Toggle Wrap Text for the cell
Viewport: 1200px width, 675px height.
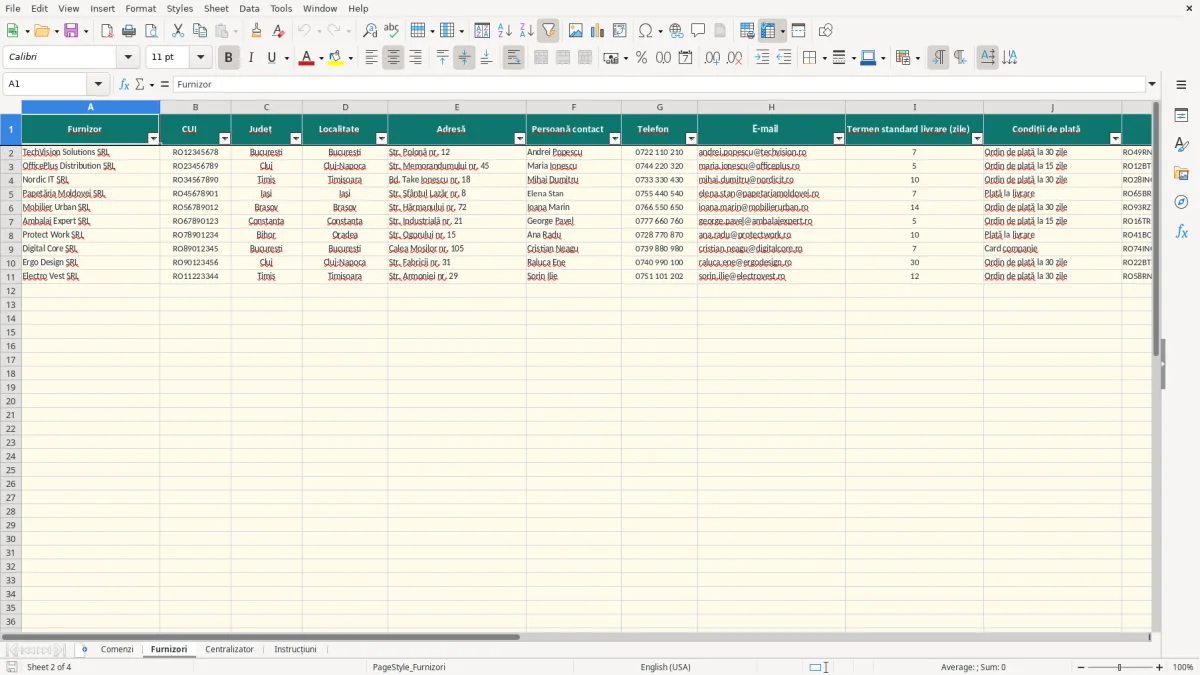click(x=513, y=58)
